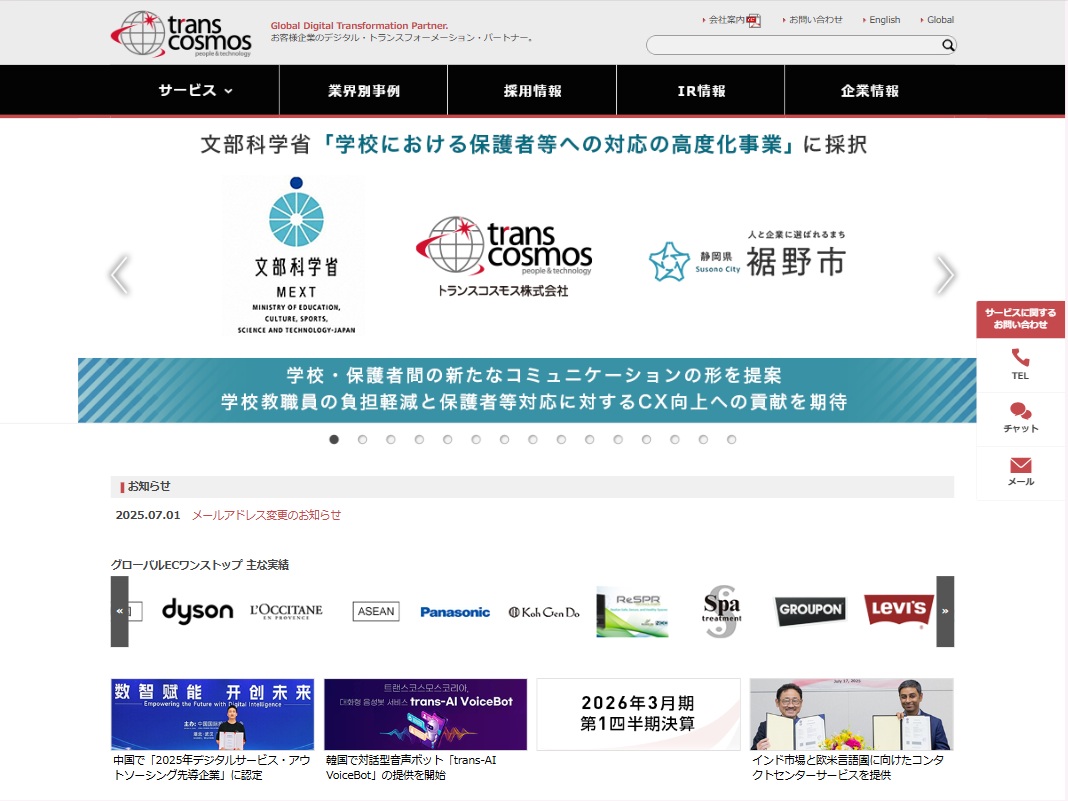Select eighth carousel dot indicator
The image size is (1068, 801).
533,439
